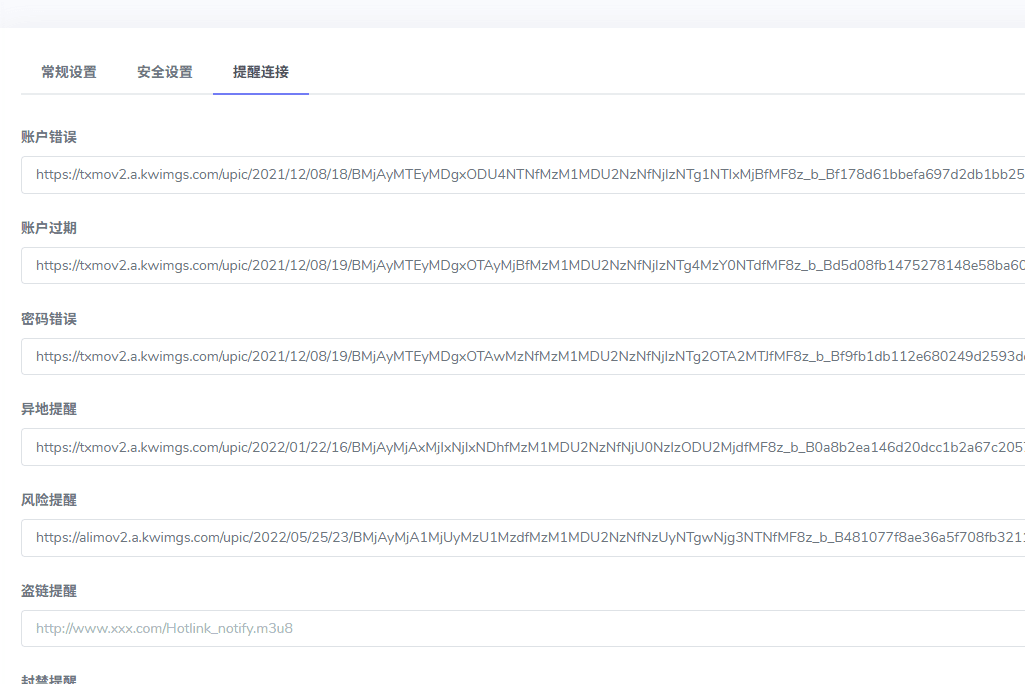Select the 提醒连接 tab
Viewport: 1025px width, 684px height.
tap(261, 72)
